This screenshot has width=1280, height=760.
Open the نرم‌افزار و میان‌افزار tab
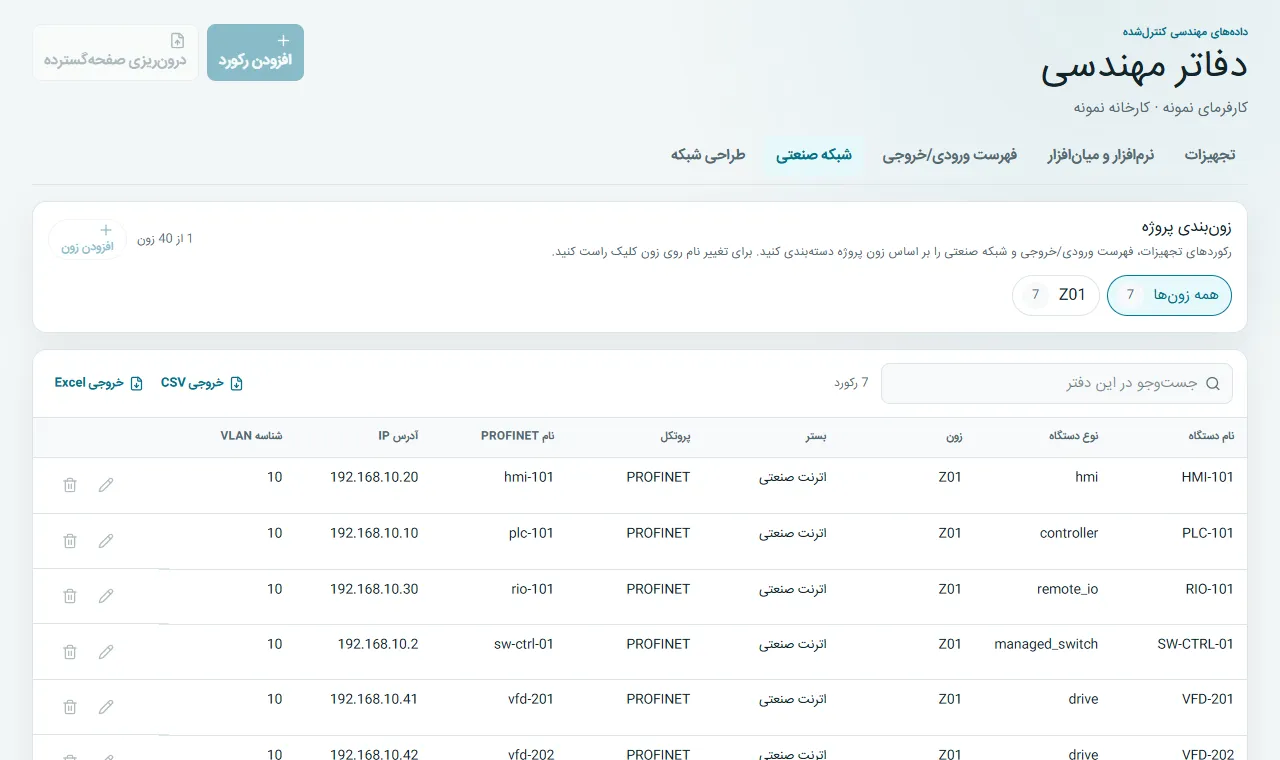click(x=1101, y=155)
